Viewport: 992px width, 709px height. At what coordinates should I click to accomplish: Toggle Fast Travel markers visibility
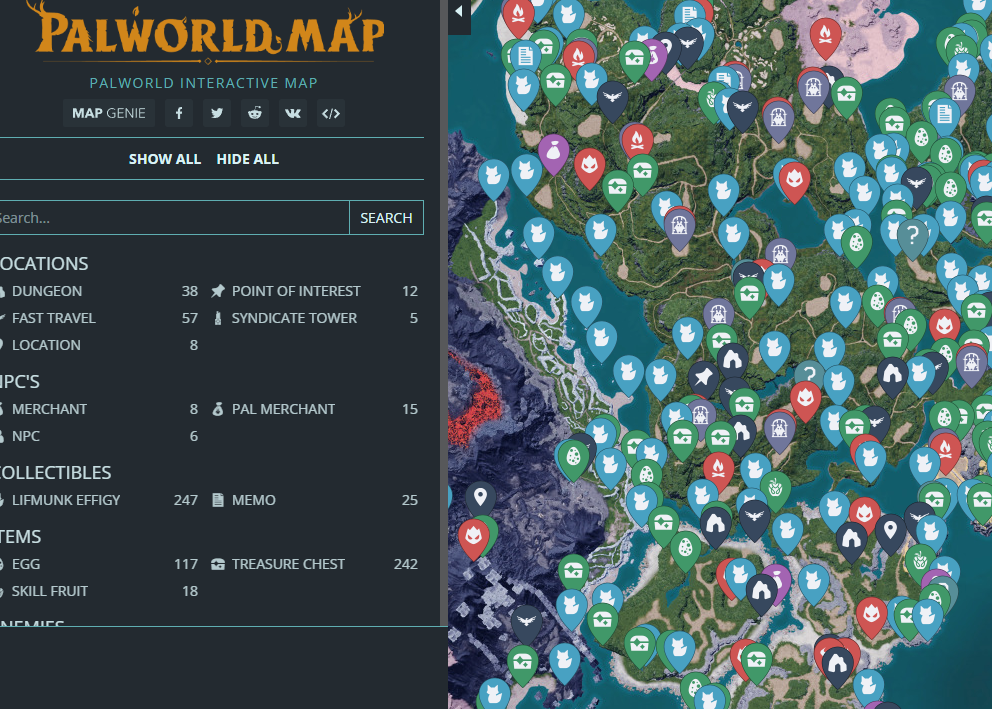(x=53, y=318)
